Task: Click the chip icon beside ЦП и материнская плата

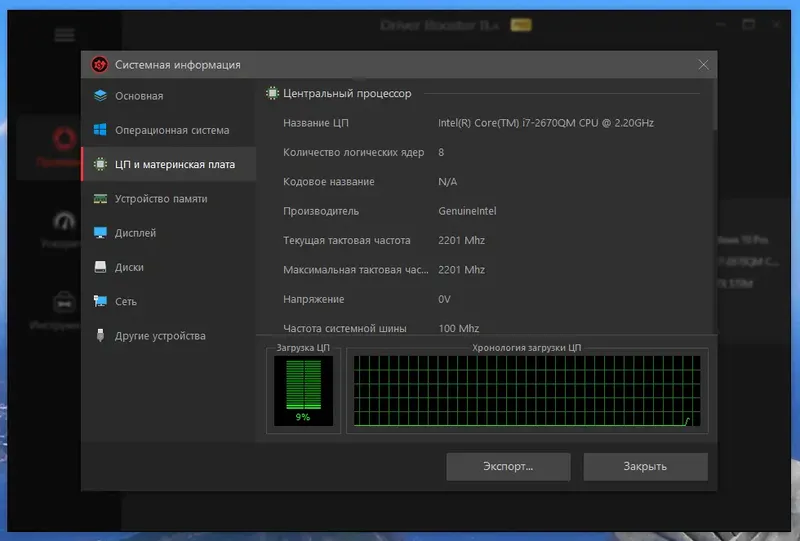Action: (101, 164)
